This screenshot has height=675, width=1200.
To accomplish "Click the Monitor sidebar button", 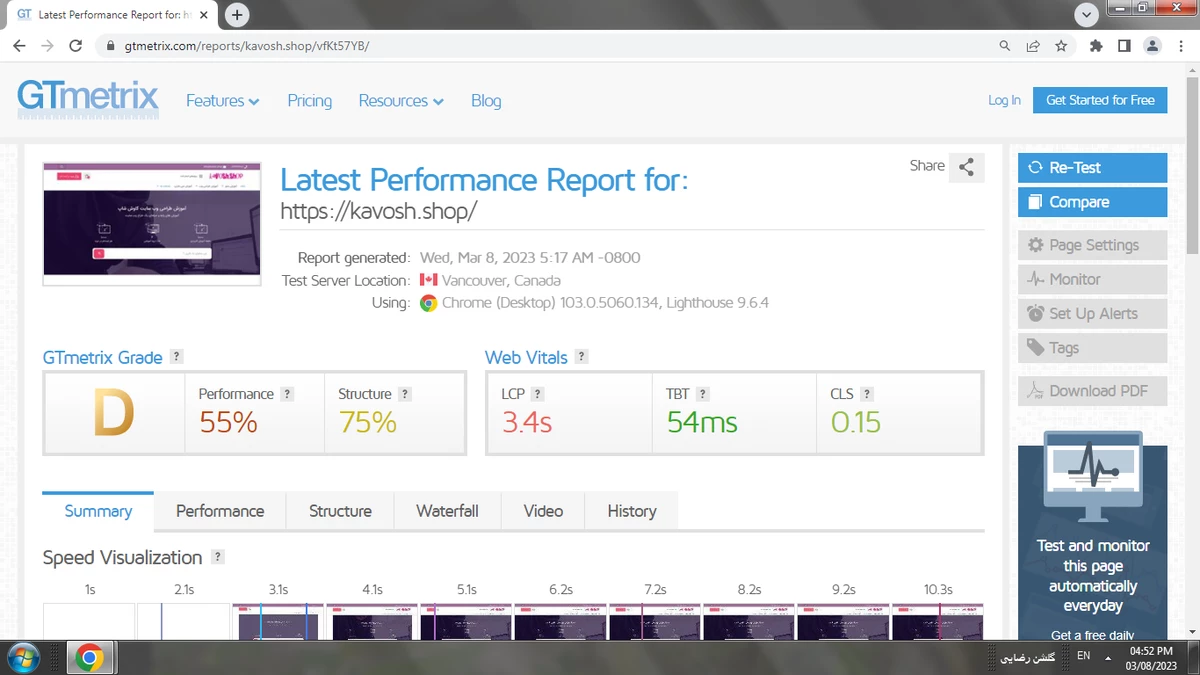I will click(x=1092, y=279).
